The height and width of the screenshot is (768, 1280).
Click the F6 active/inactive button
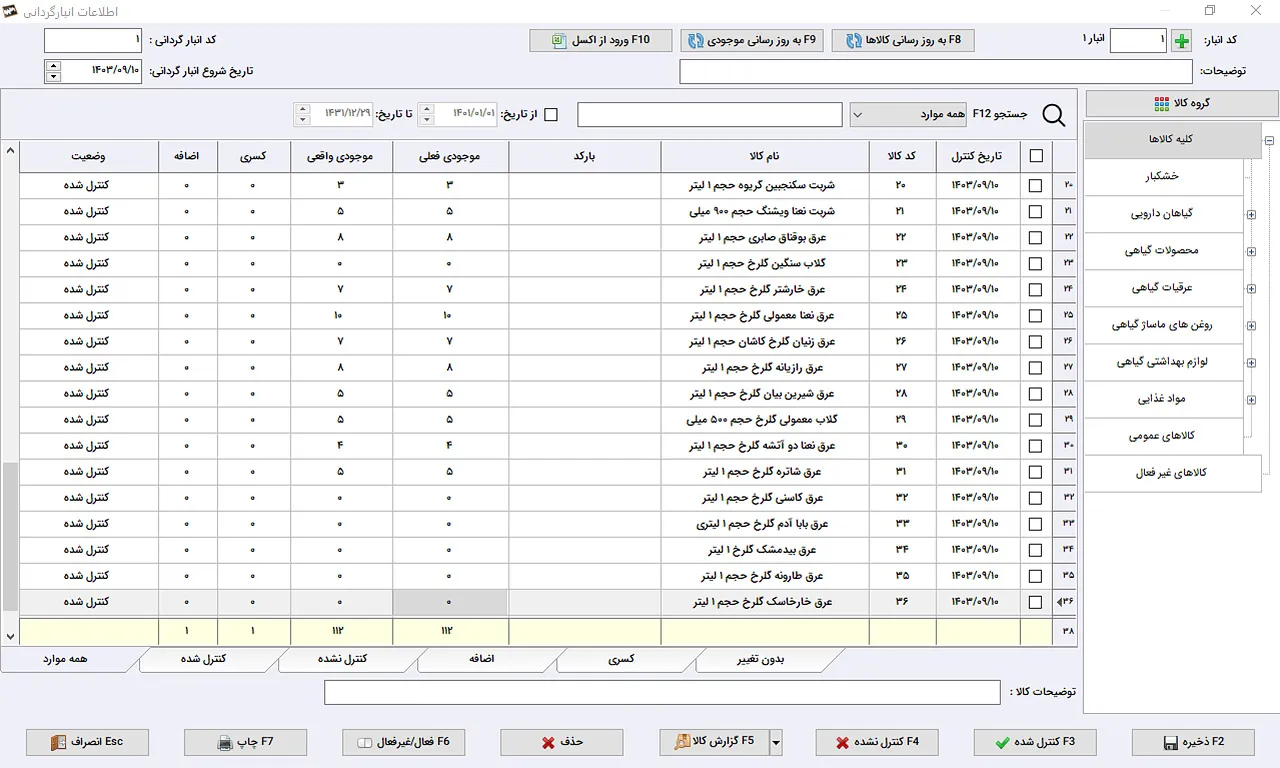tap(404, 742)
